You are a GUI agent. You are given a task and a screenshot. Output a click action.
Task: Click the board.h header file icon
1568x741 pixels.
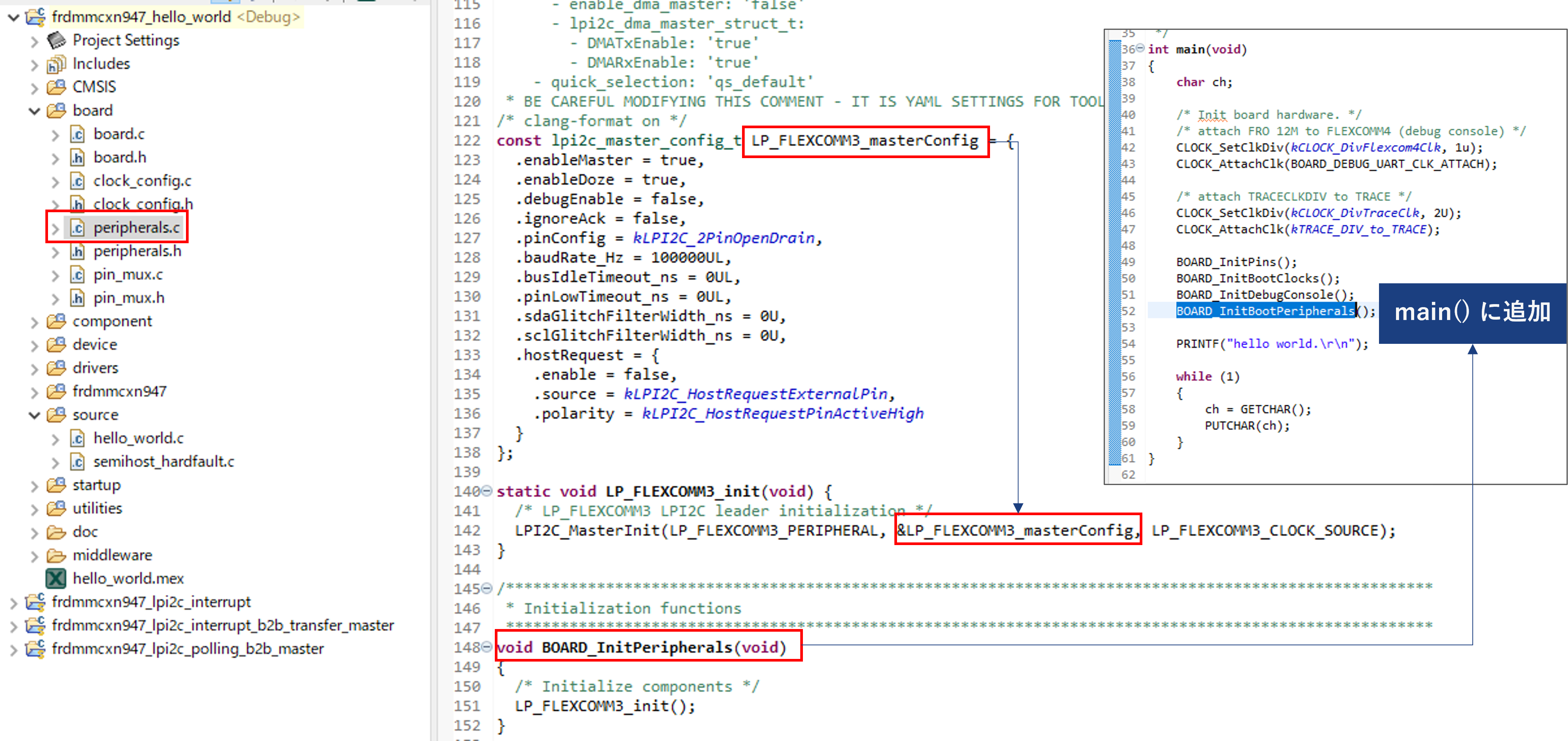(x=77, y=158)
